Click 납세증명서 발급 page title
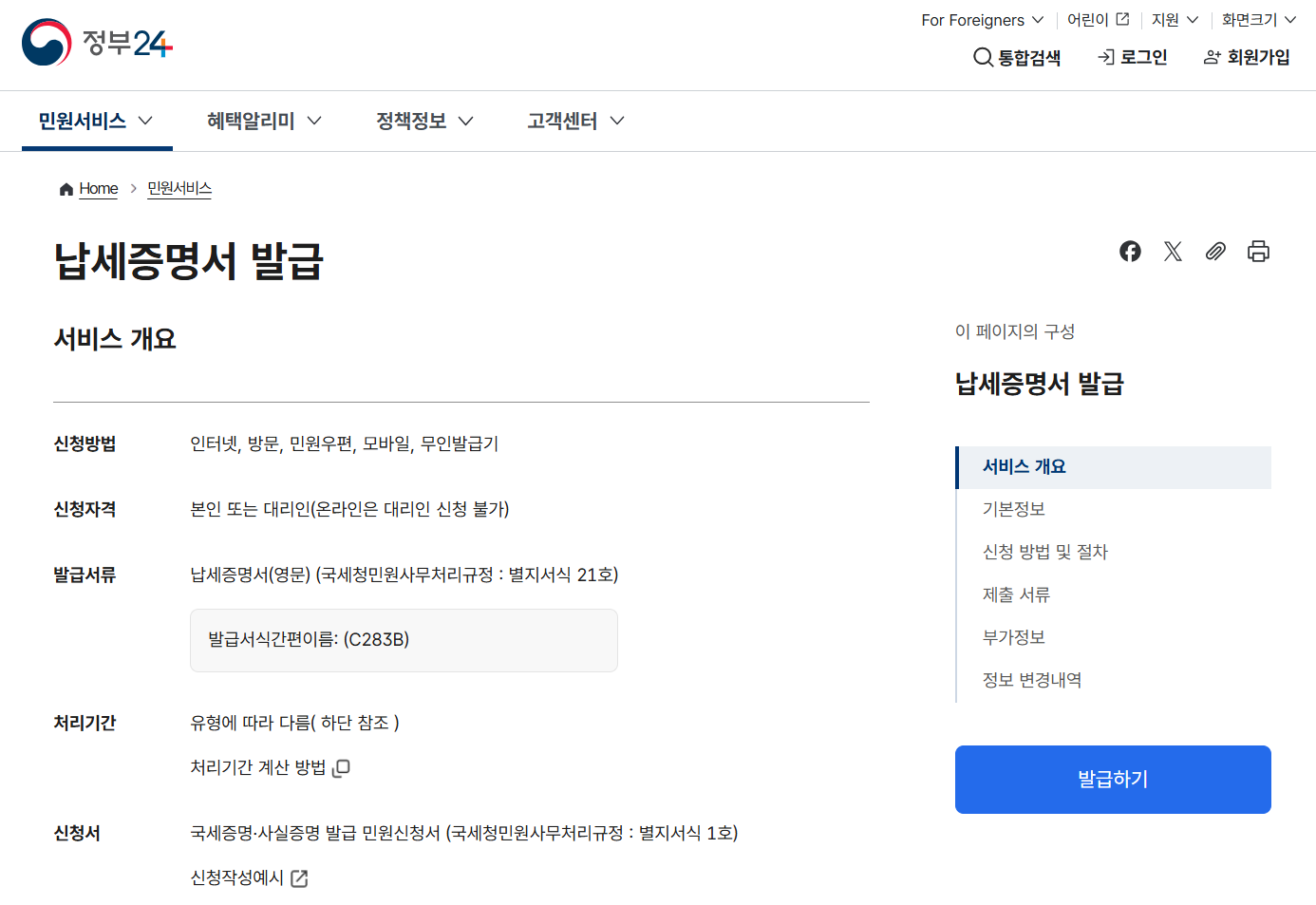The height and width of the screenshot is (905, 1316). coord(189,261)
